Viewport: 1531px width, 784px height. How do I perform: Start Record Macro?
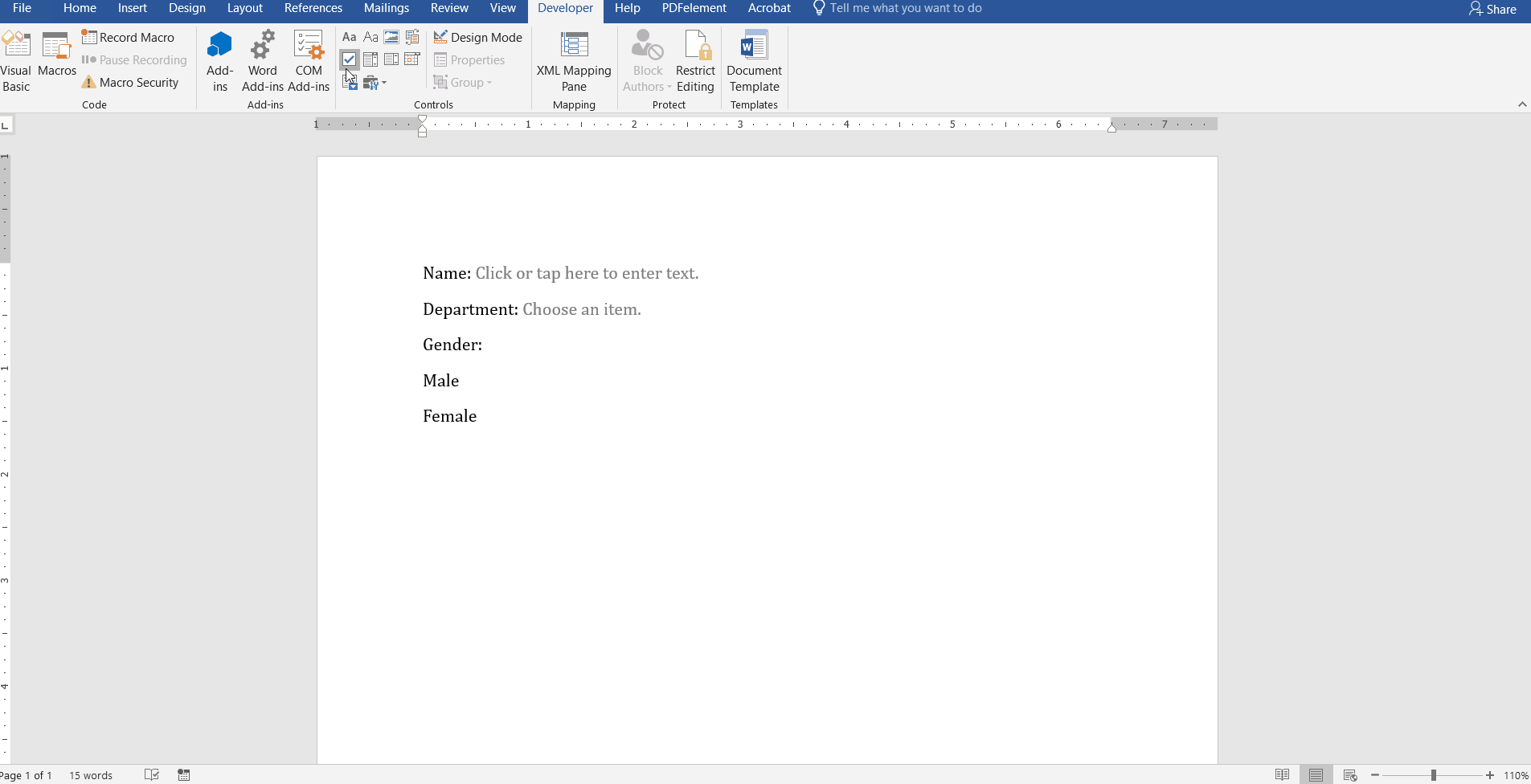point(129,37)
